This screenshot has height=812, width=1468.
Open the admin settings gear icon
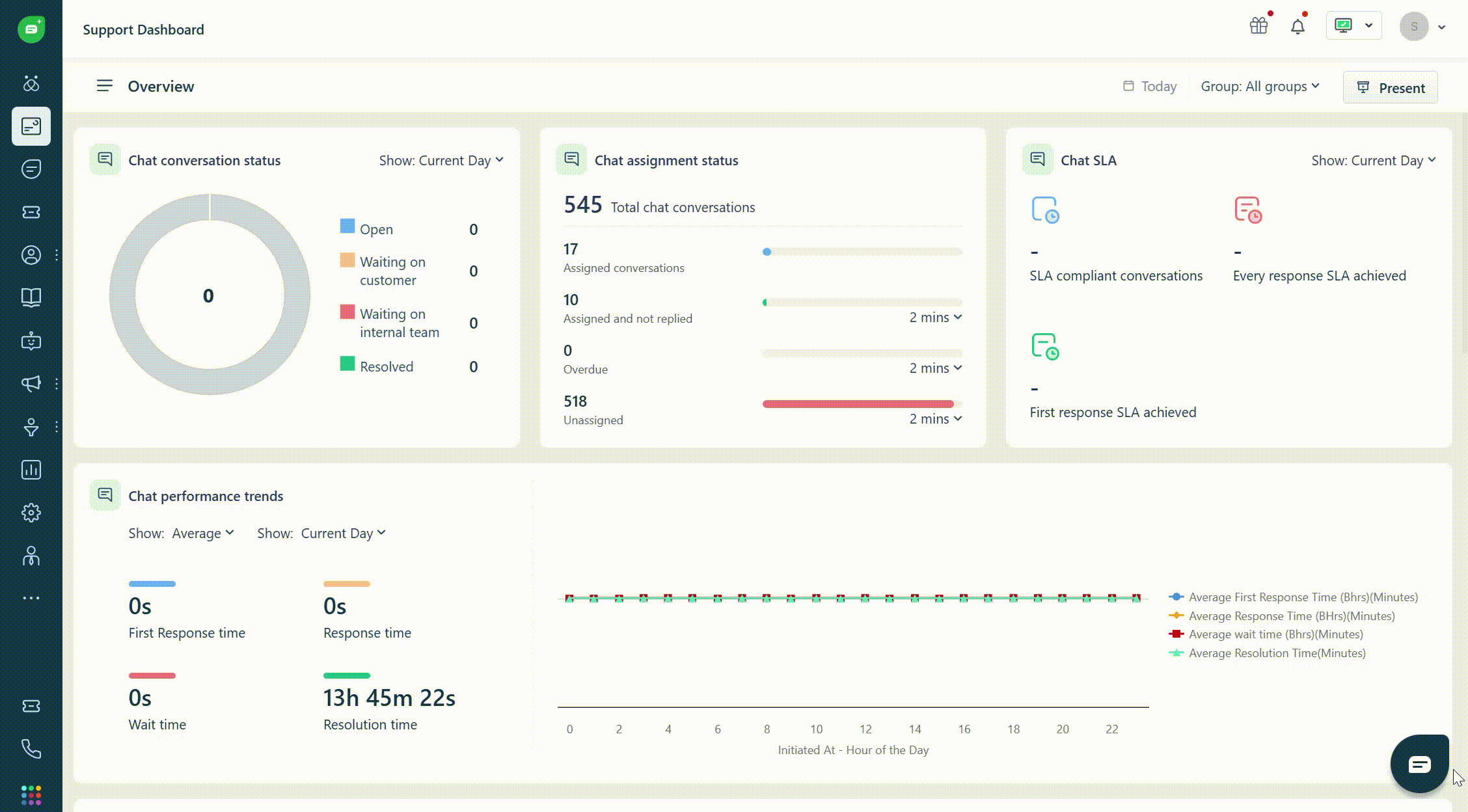(x=31, y=513)
